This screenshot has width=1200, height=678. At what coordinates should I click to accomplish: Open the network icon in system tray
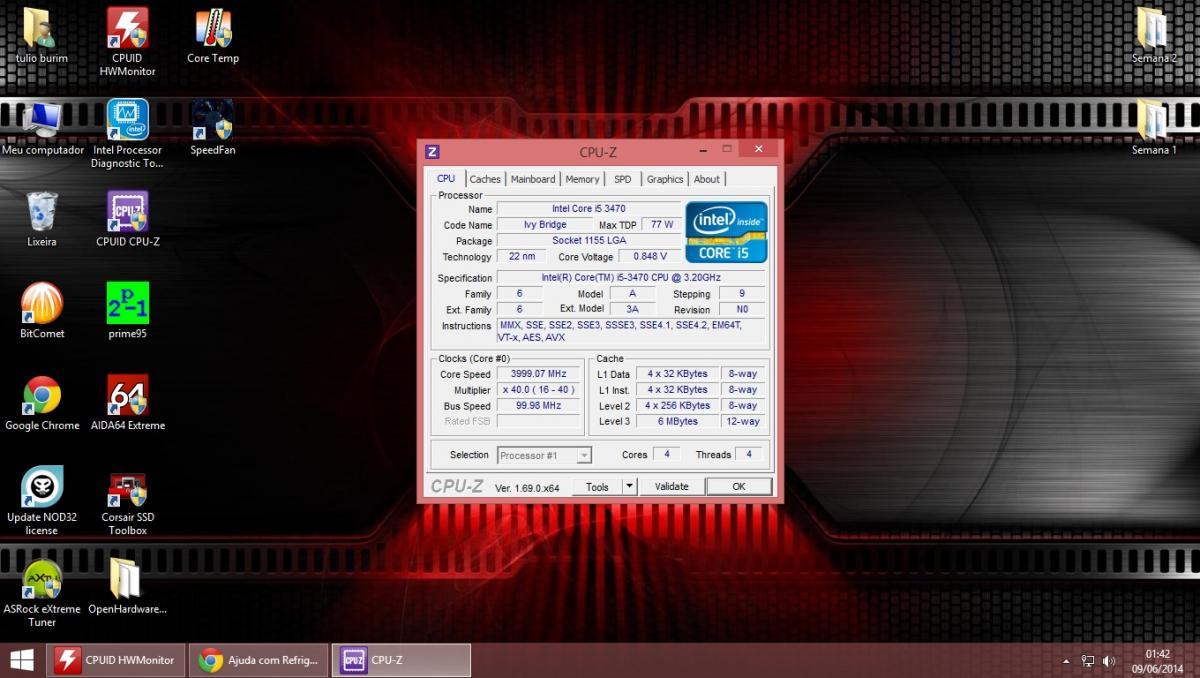pos(1088,661)
